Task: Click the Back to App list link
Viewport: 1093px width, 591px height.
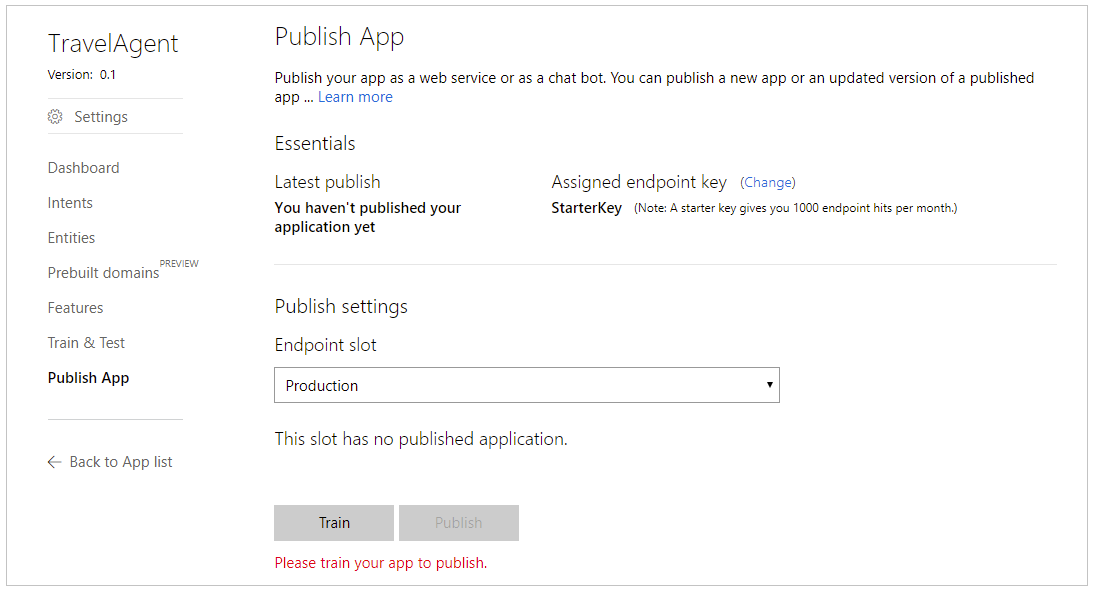Action: (x=121, y=462)
